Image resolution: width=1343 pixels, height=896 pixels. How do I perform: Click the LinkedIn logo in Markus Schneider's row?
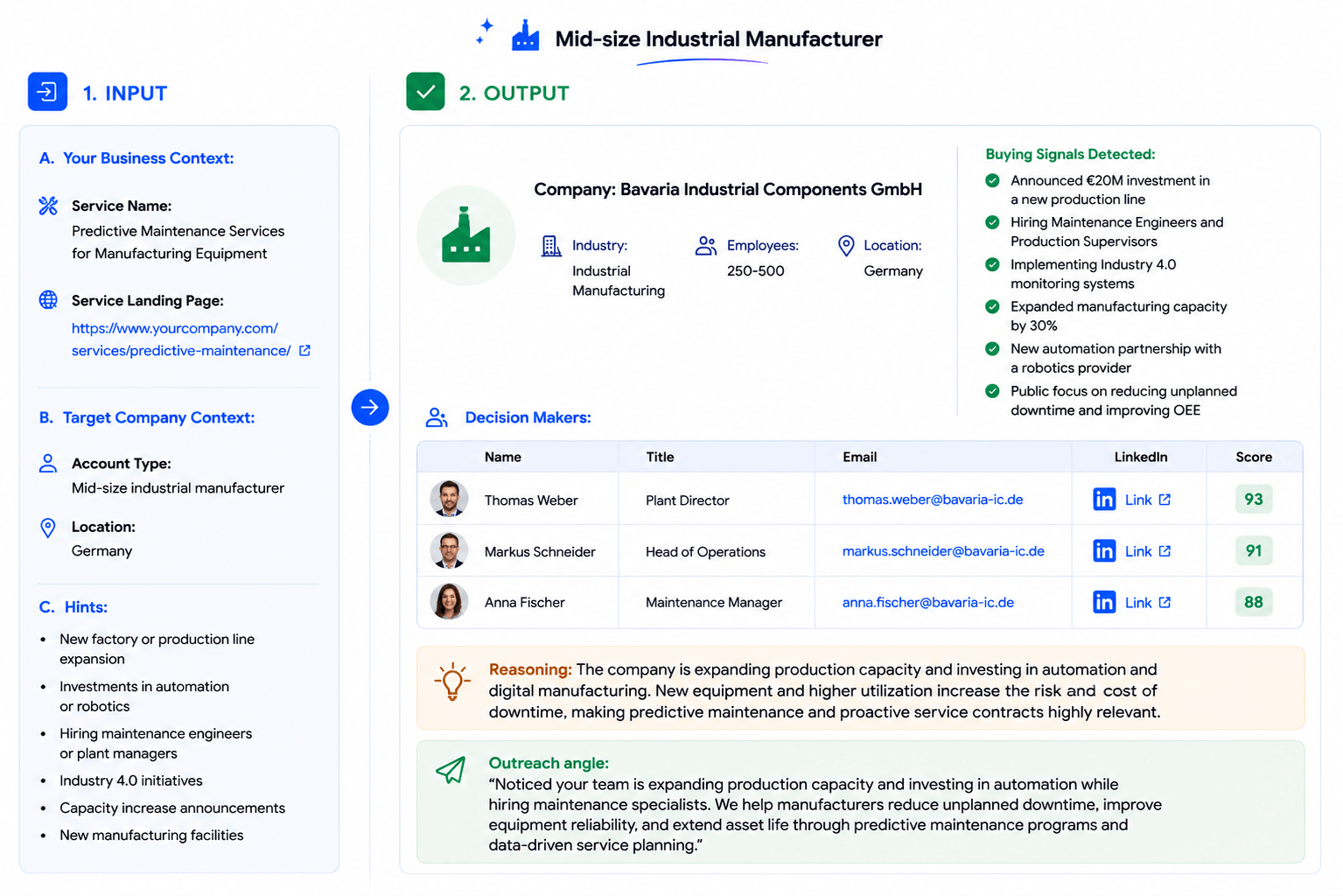1104,551
